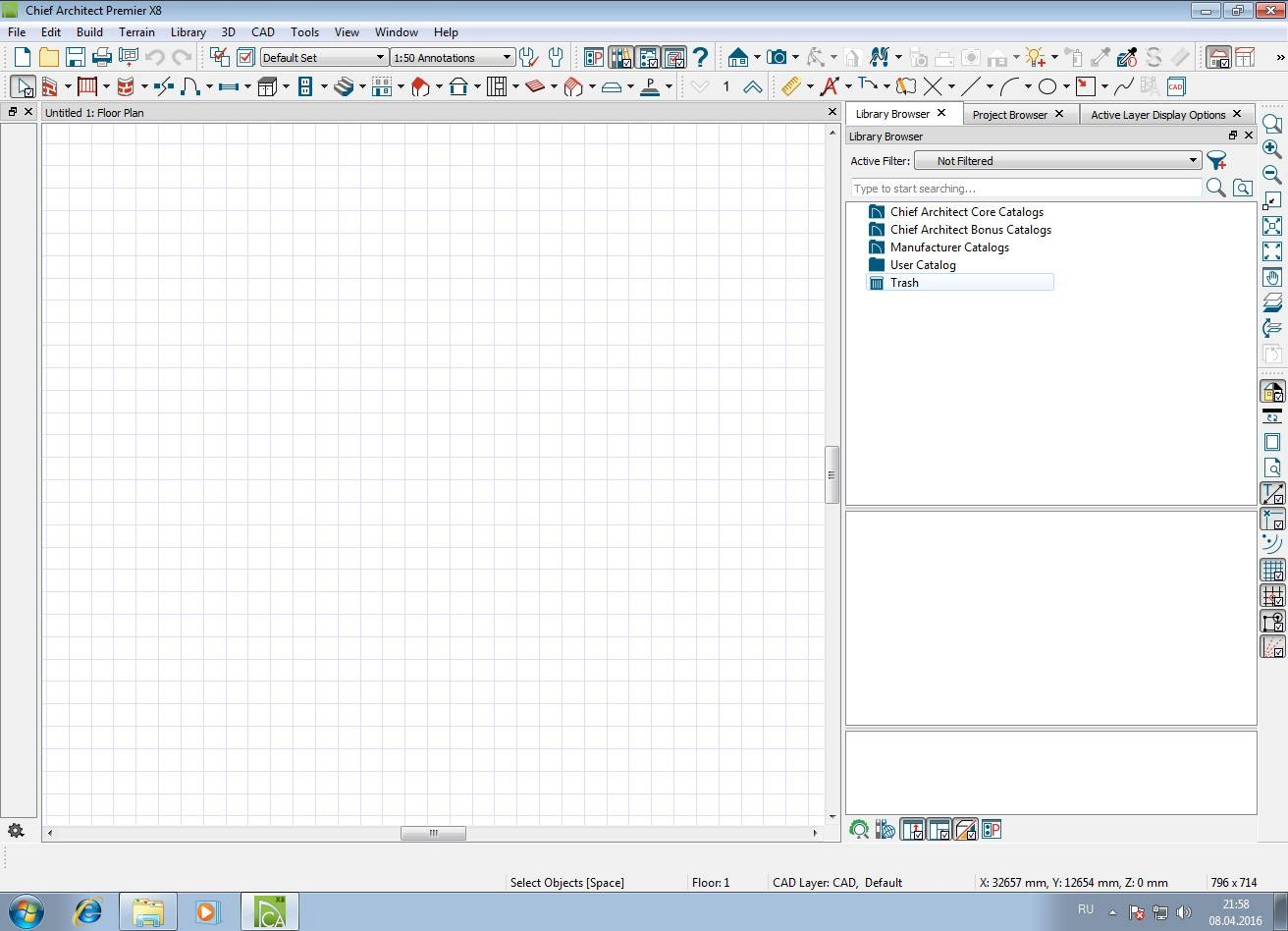1288x931 pixels.
Task: Expand the Door tool dropdown arrow
Action: tap(209, 86)
